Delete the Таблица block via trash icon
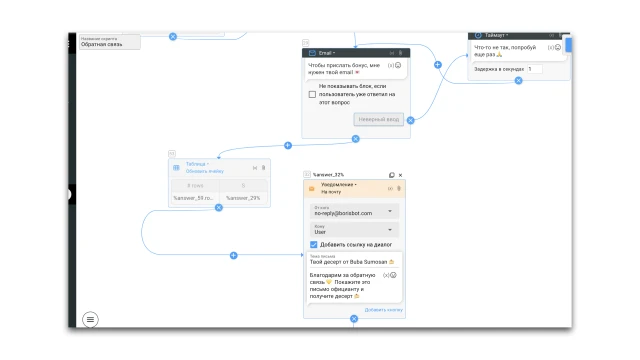 click(x=263, y=168)
